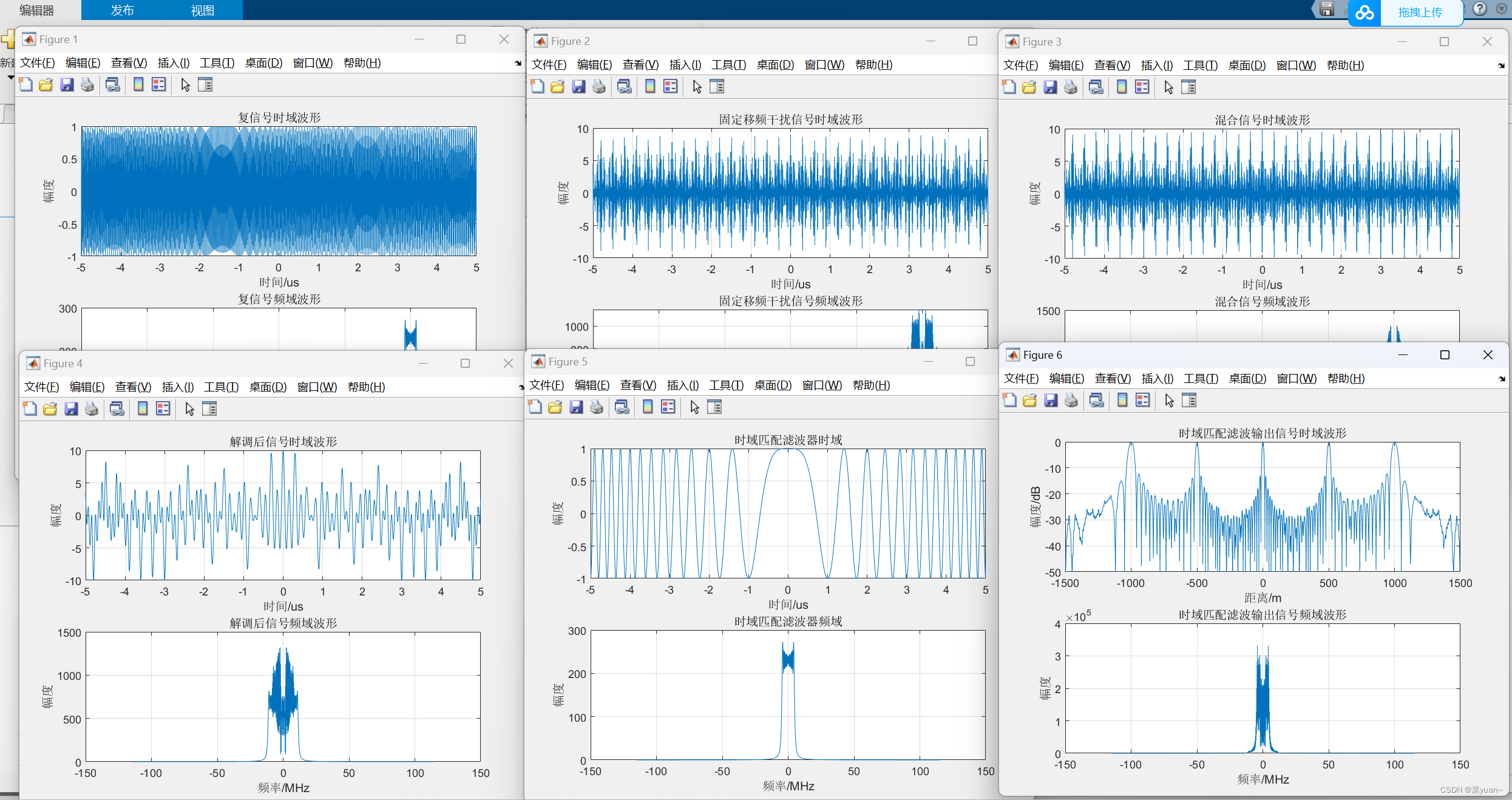
Task: Click New Figure icon in Figure 3 toolbar
Action: 1009,87
